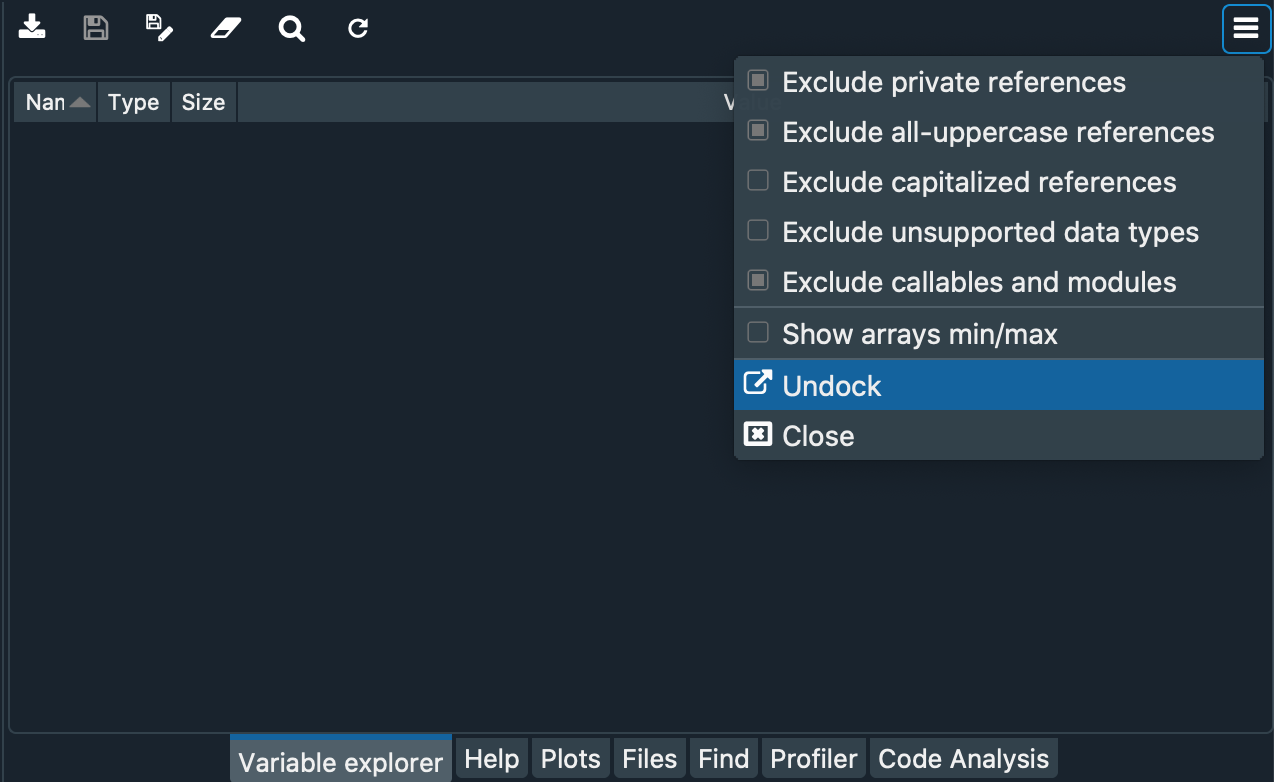Image resolution: width=1274 pixels, height=782 pixels.
Task: Open the Code Analysis tab
Action: click(963, 757)
